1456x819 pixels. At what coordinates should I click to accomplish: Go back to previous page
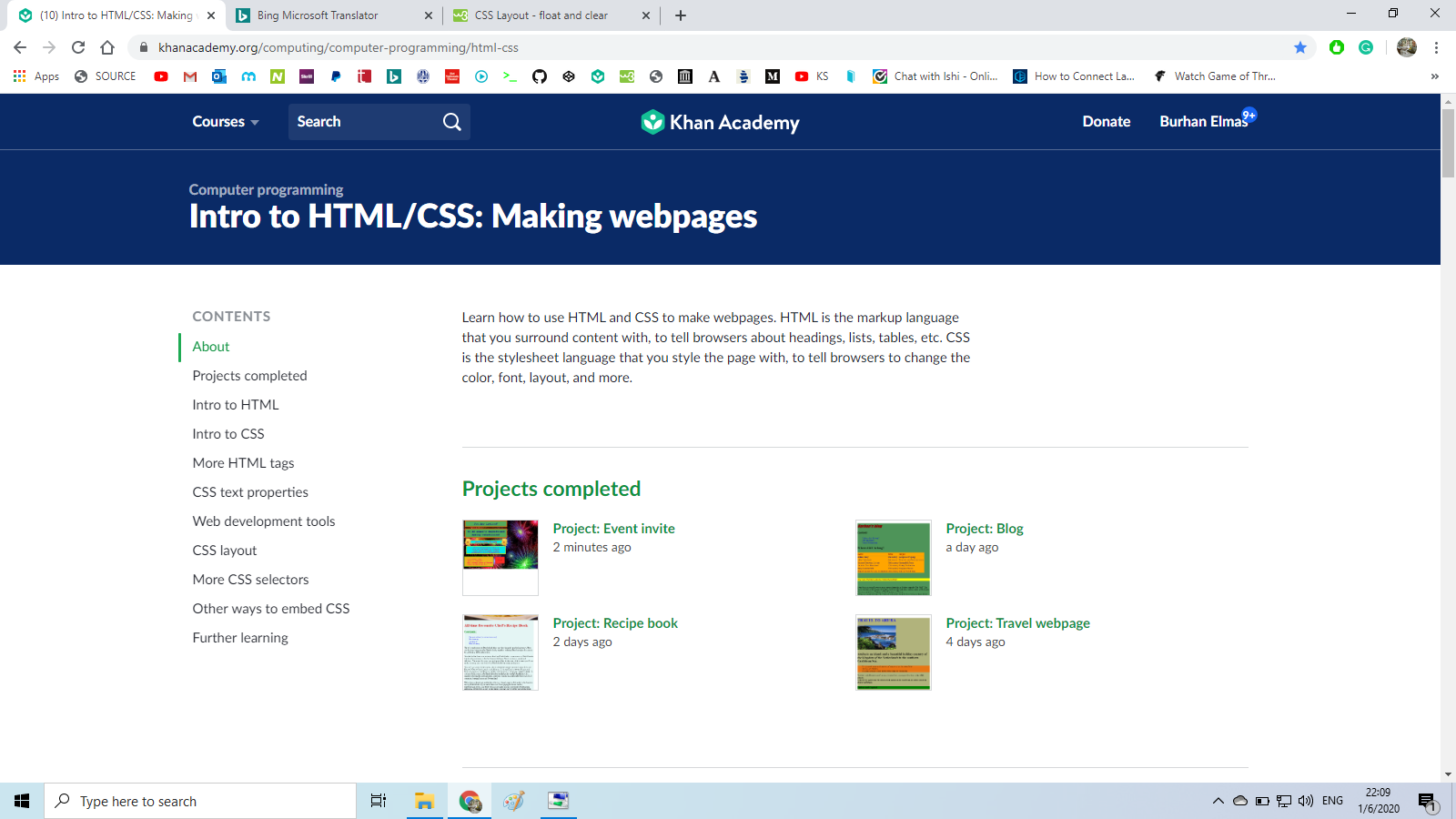(20, 47)
